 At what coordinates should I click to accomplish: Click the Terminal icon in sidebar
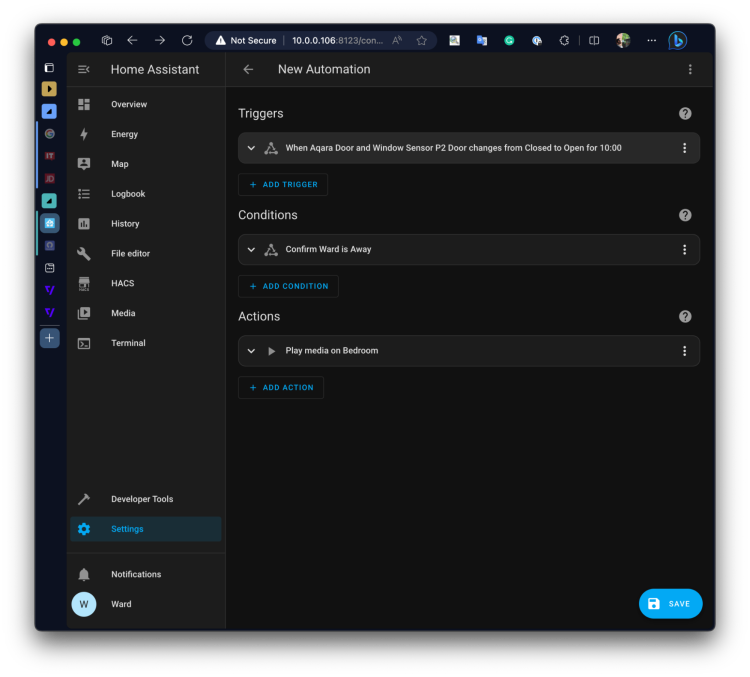(x=84, y=343)
